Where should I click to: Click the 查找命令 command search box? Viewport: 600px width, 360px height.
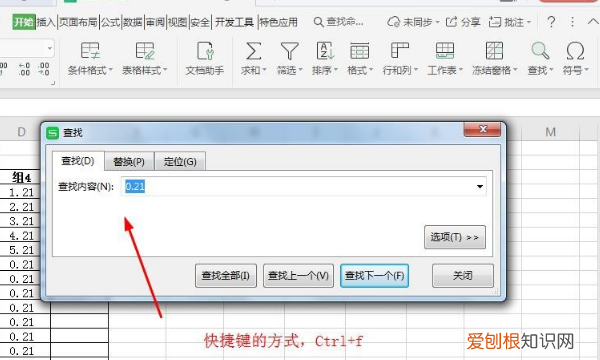tap(339, 22)
